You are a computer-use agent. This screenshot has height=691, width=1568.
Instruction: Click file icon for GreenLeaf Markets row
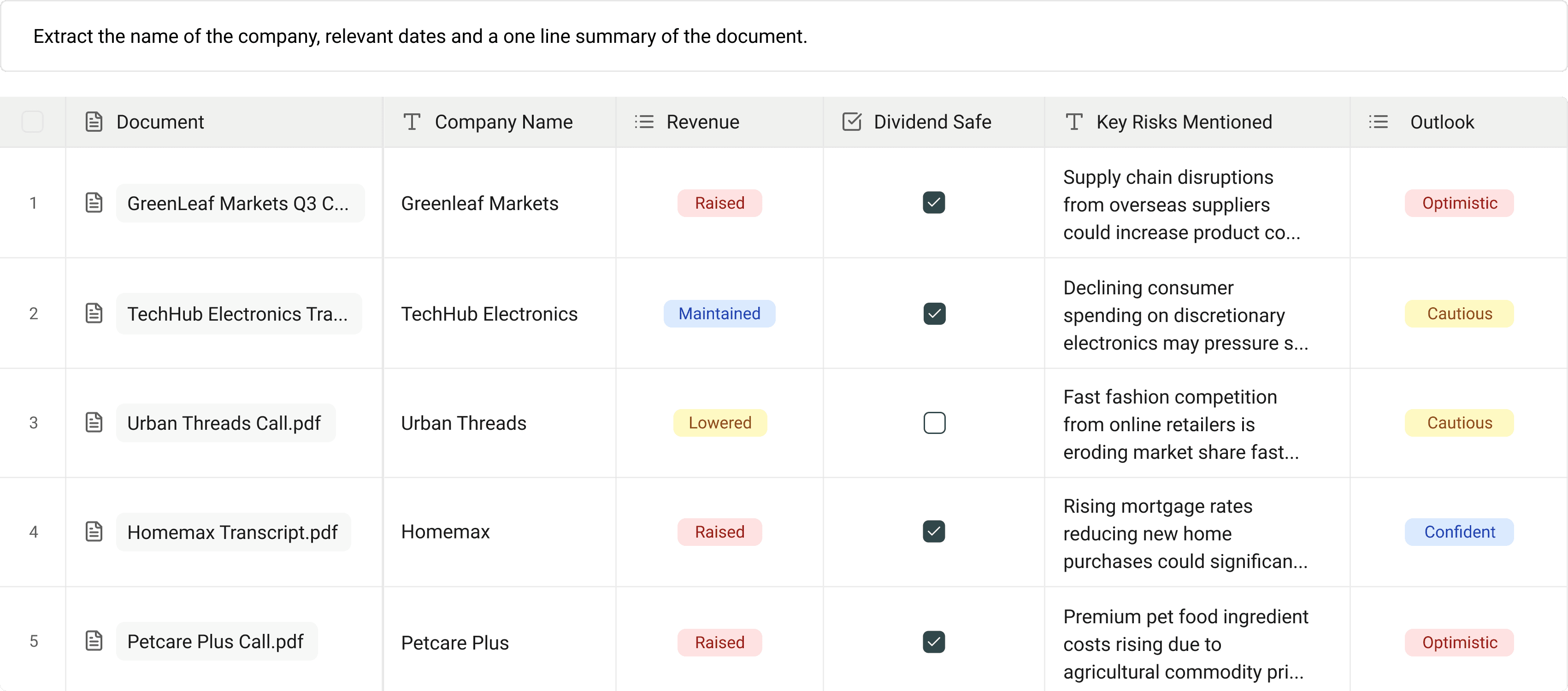(x=94, y=203)
